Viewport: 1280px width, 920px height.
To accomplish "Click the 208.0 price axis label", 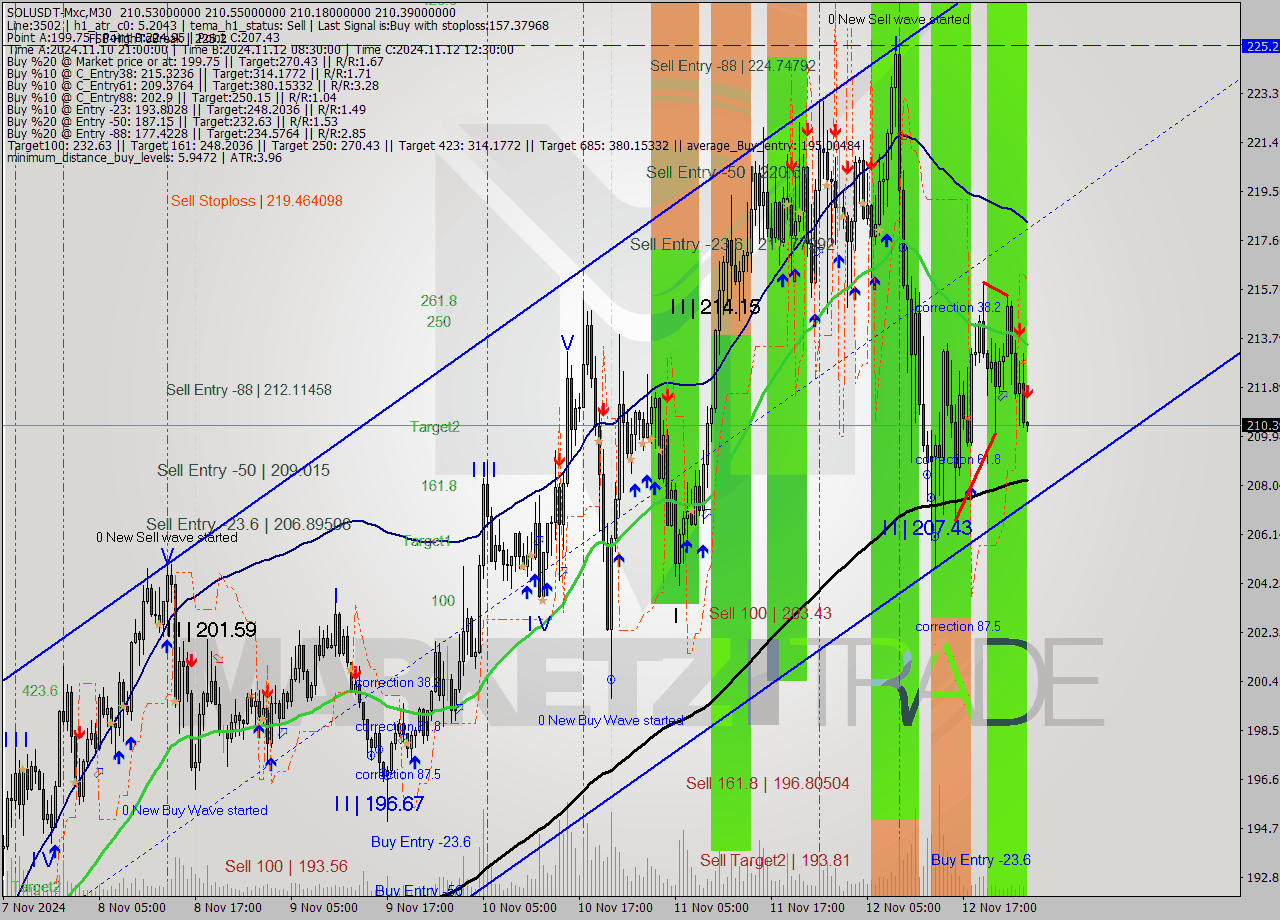I will 1263,485.
